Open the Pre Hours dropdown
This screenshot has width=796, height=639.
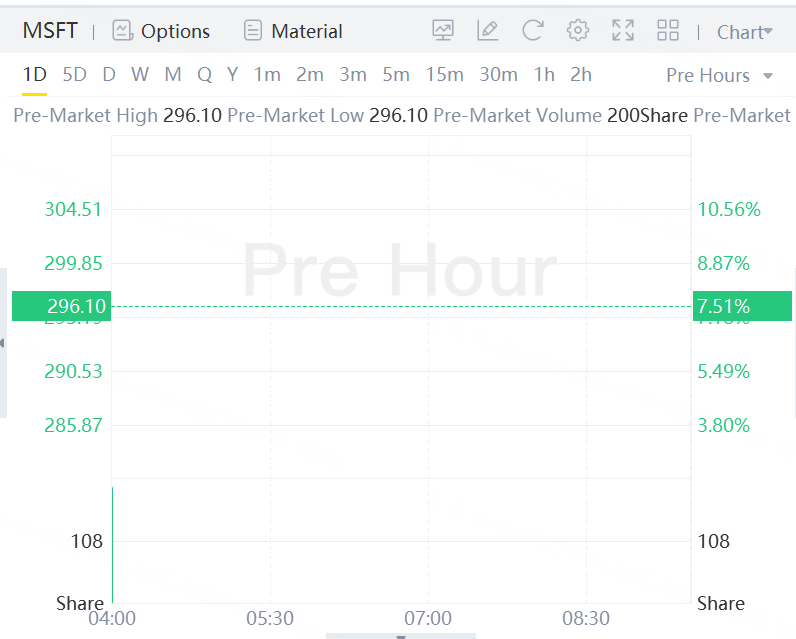tap(720, 75)
